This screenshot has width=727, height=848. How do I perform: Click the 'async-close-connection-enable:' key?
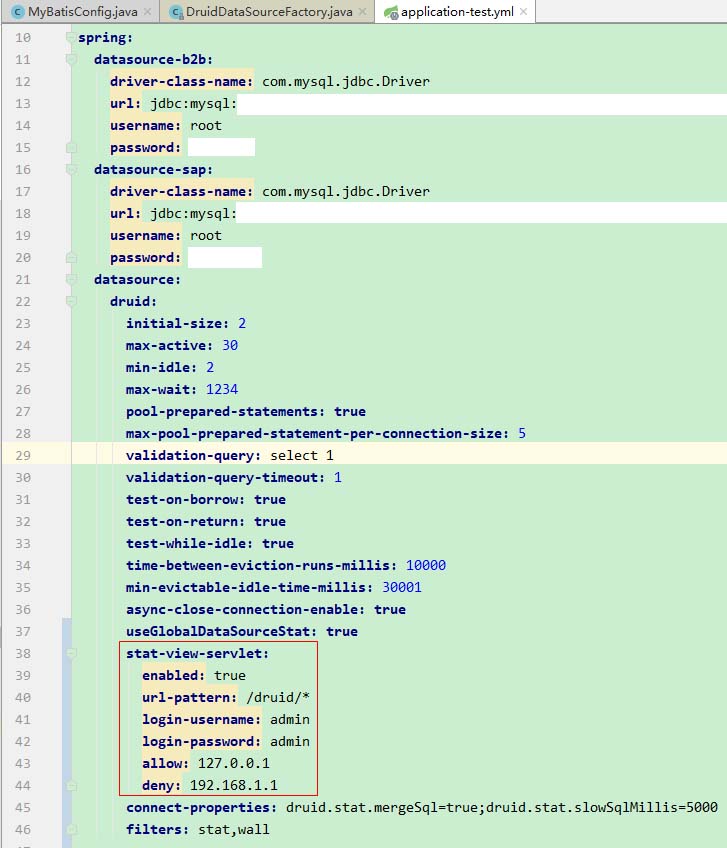[x=246, y=610]
